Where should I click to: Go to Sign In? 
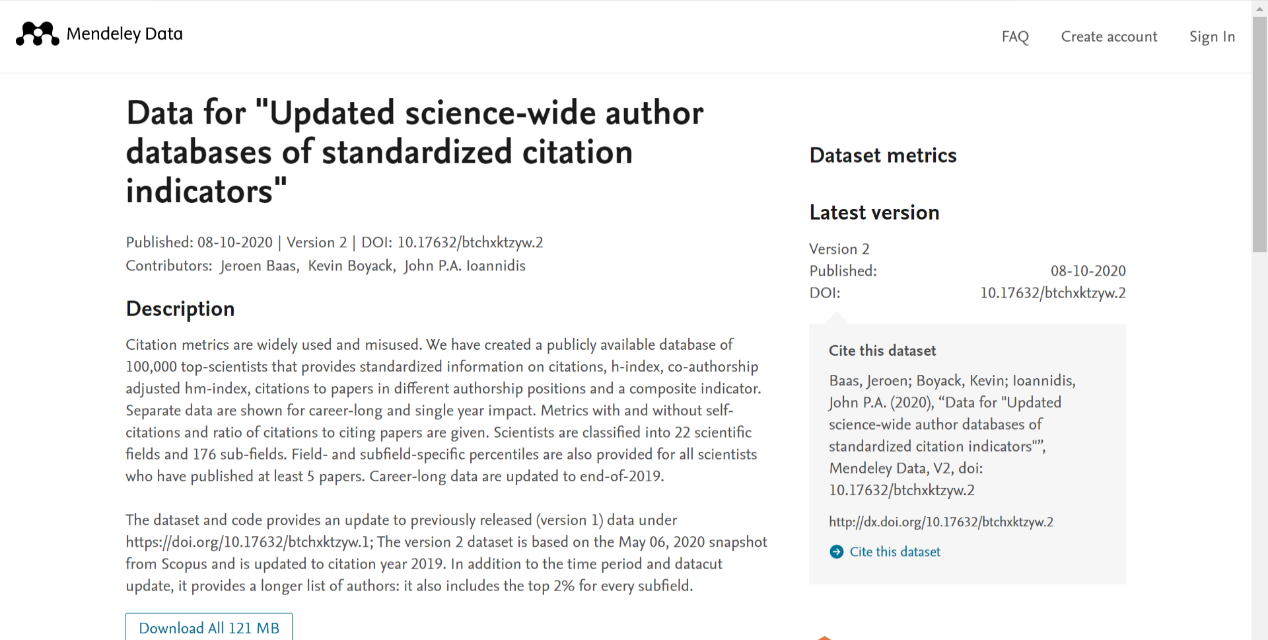1212,37
